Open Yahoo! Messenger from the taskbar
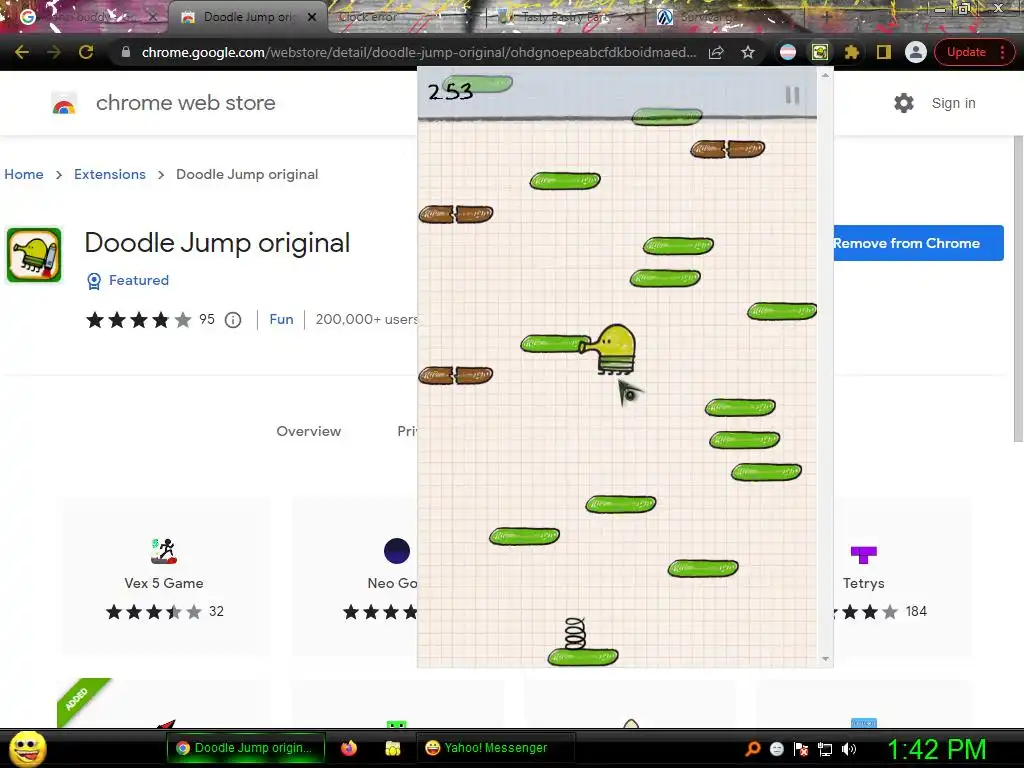 495,748
